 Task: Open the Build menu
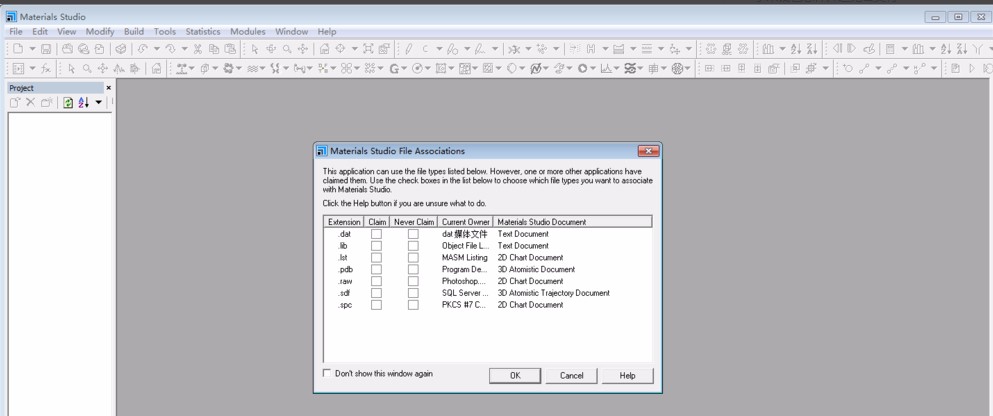point(134,32)
